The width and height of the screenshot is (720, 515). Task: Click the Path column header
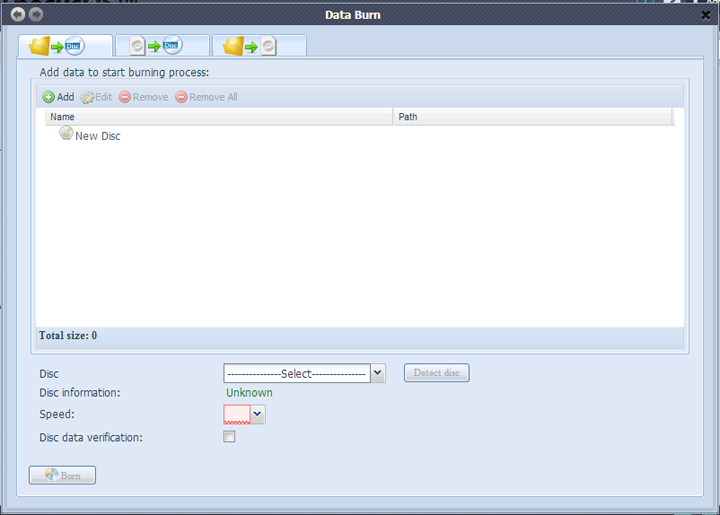(x=532, y=117)
